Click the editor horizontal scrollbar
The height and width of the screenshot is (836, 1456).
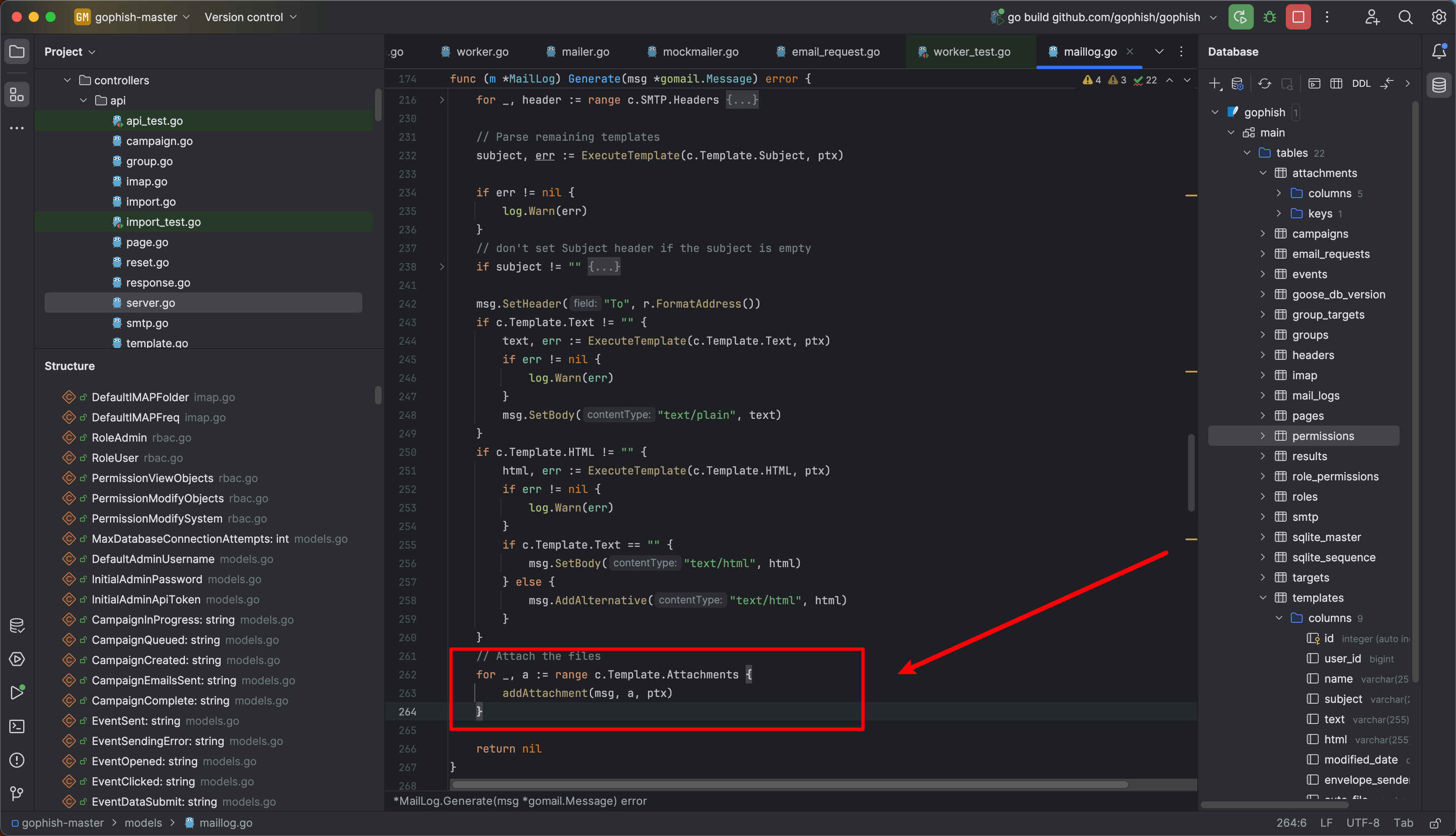point(790,784)
